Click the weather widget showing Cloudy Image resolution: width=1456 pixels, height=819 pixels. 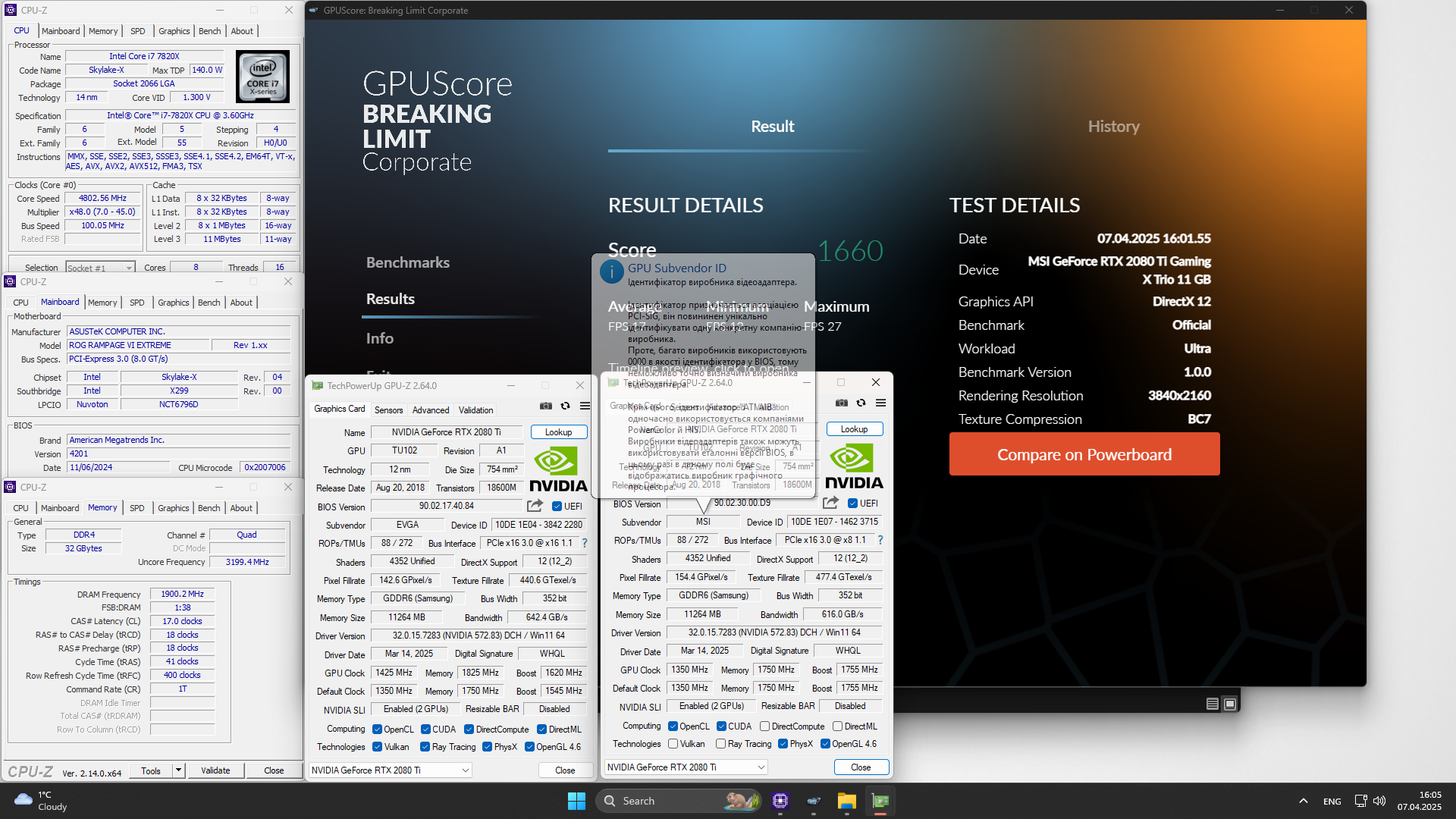coord(42,801)
